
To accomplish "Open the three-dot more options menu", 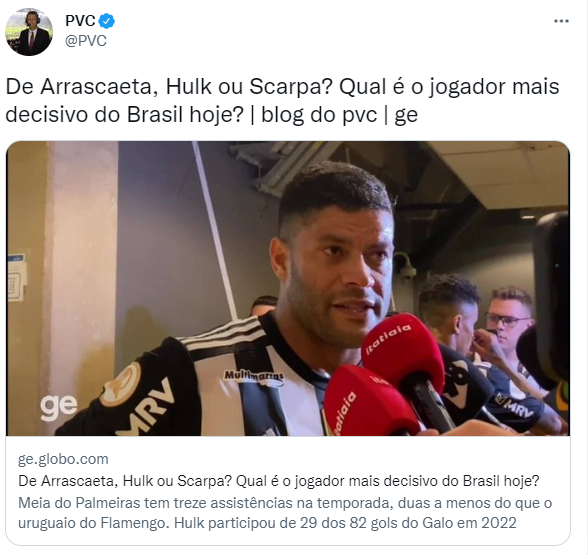I will (561, 21).
